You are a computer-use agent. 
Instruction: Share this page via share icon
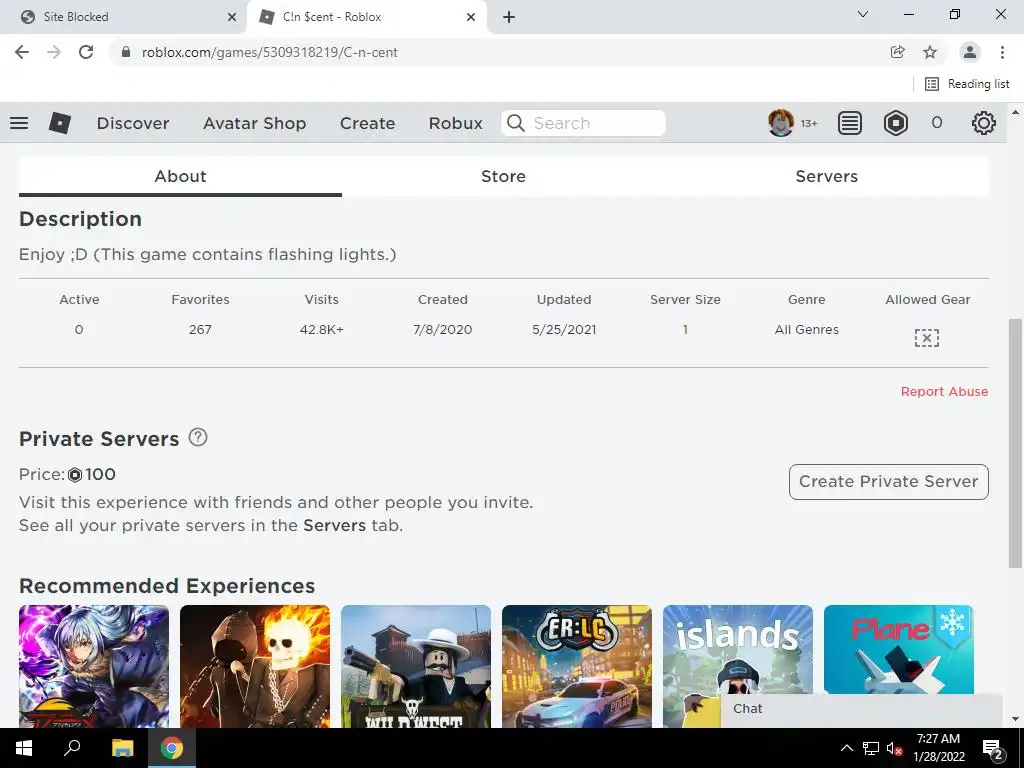pyautogui.click(x=898, y=52)
